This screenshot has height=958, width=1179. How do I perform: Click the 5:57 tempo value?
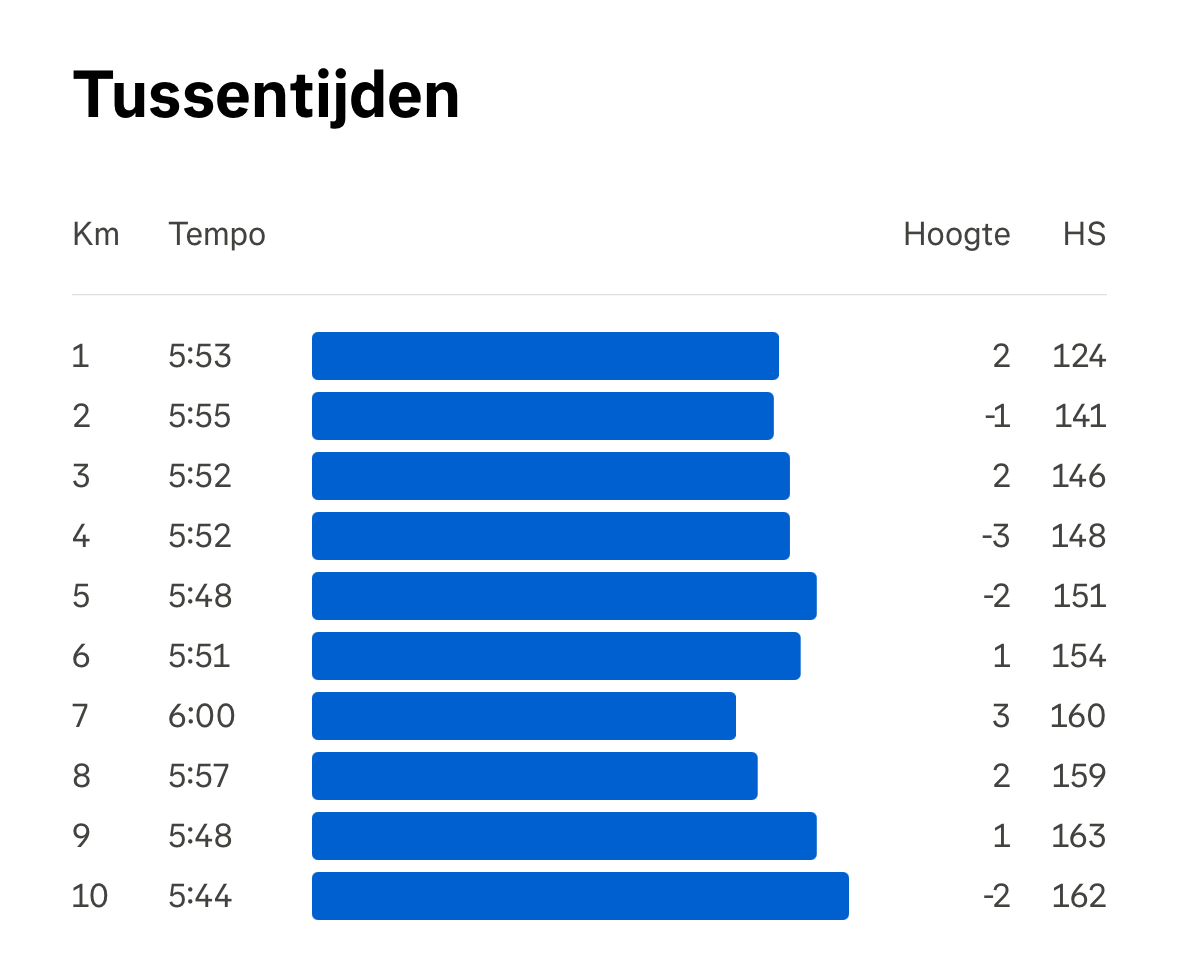coord(200,776)
